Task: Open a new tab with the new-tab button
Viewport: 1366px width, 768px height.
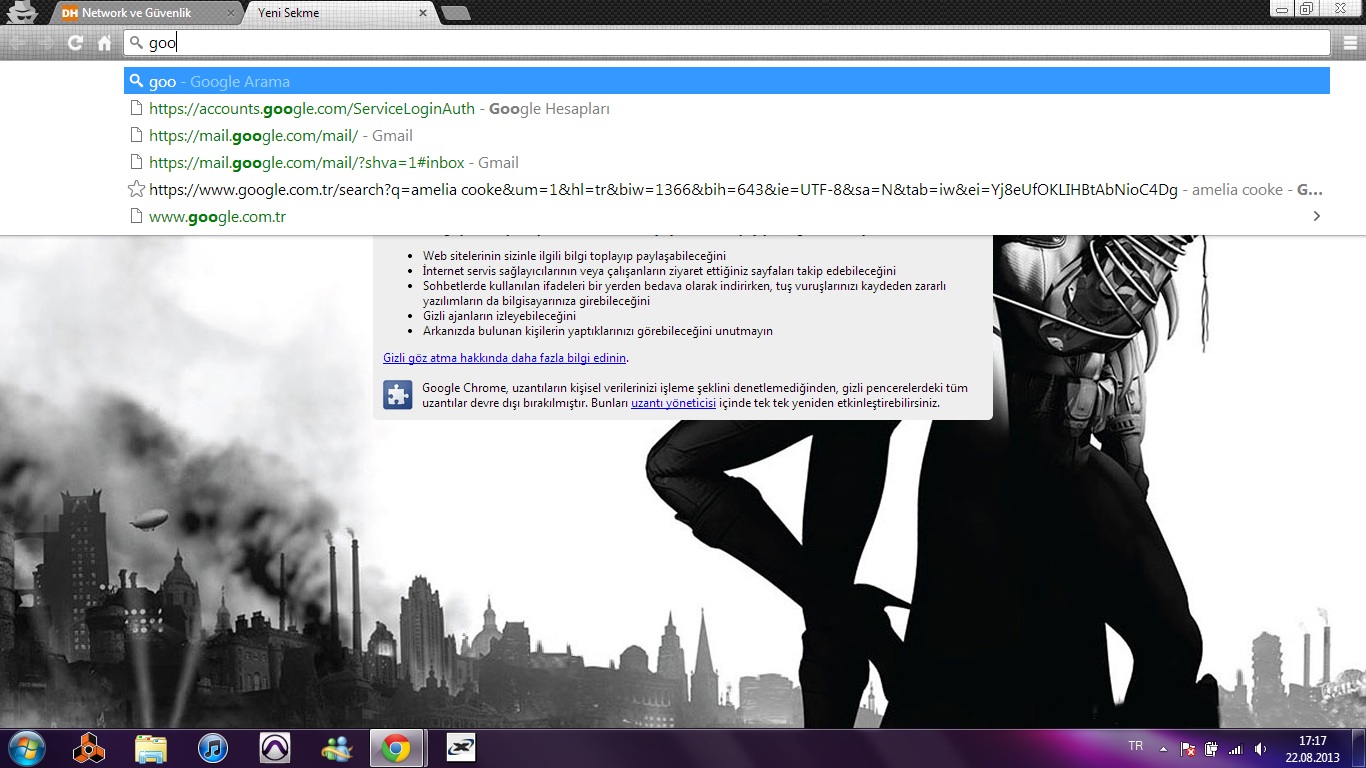Action: pyautogui.click(x=456, y=13)
